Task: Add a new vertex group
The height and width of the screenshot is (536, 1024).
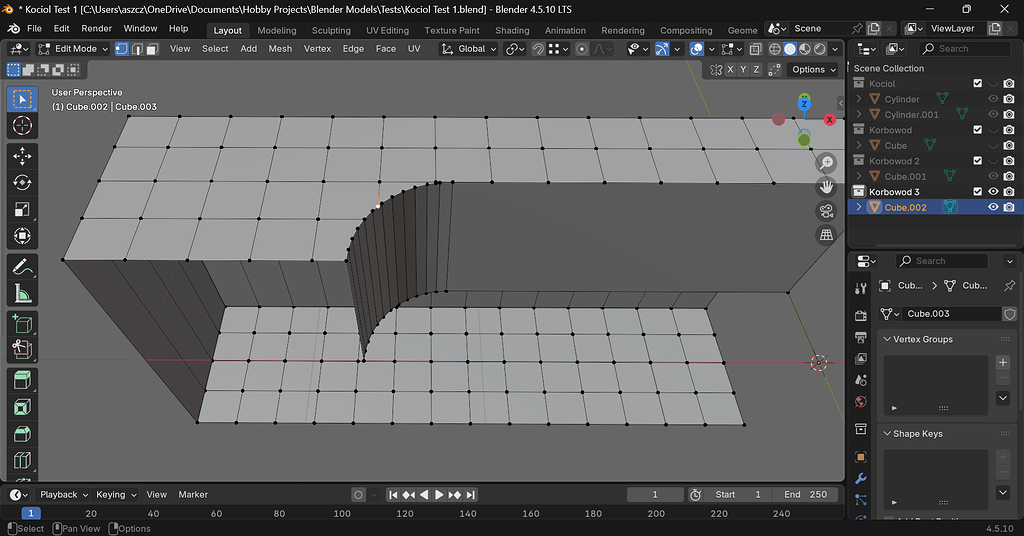Action: click(x=1003, y=362)
